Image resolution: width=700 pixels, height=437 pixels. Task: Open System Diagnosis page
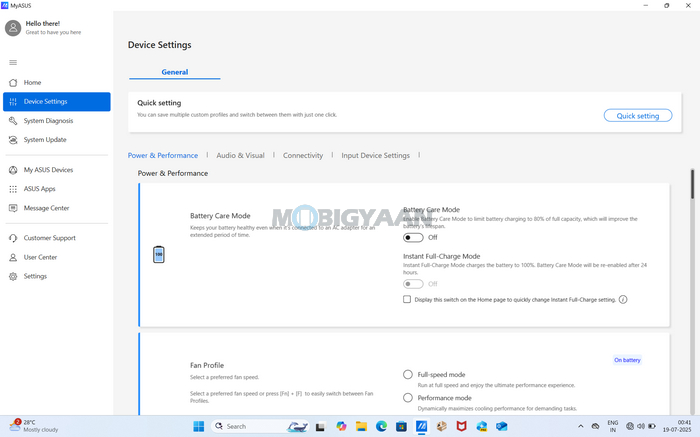tap(56, 121)
